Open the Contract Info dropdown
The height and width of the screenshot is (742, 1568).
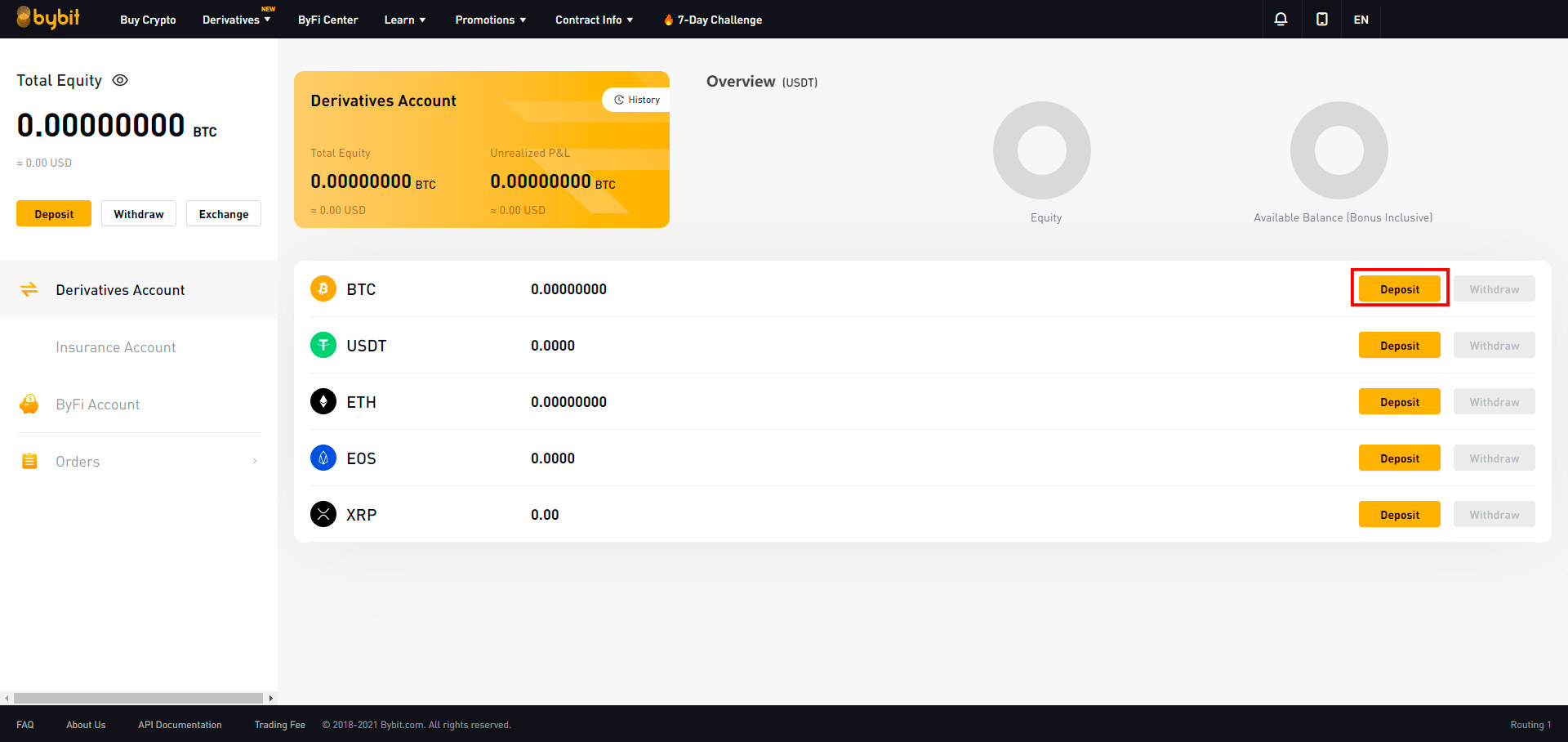(595, 20)
